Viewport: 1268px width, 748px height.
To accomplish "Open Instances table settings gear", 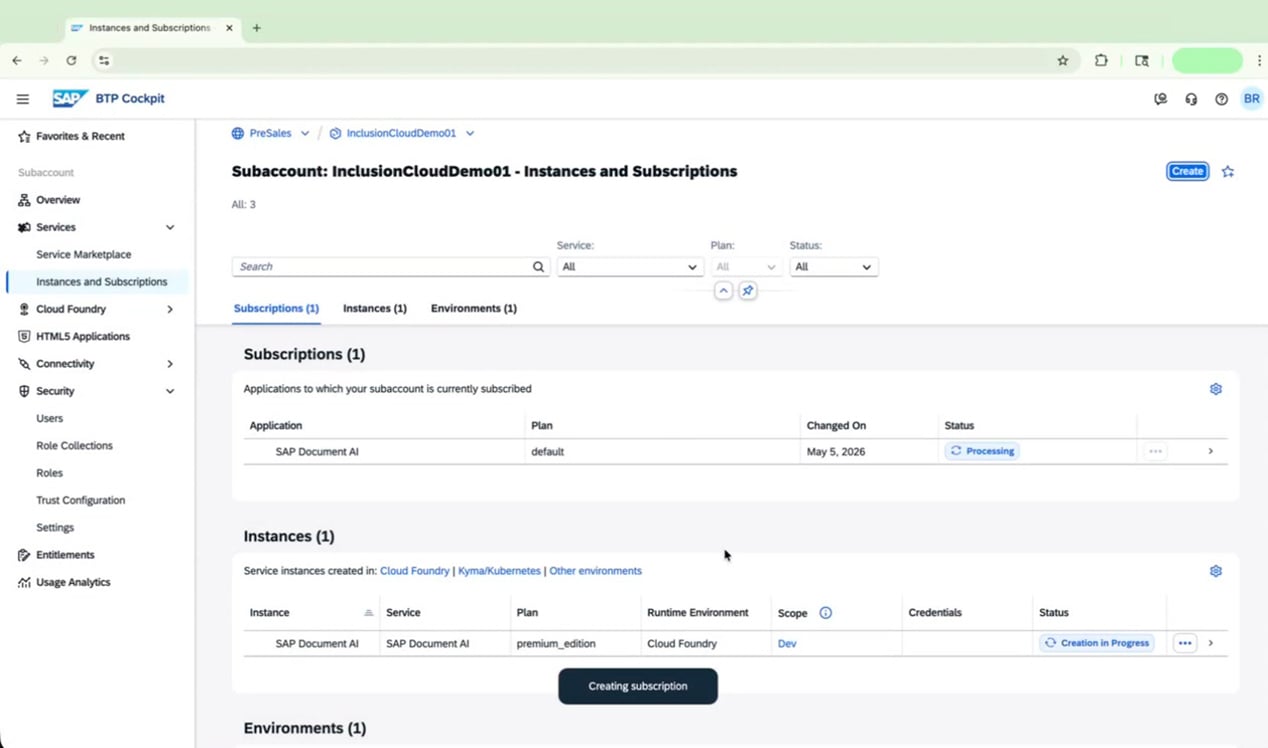I will [1216, 571].
